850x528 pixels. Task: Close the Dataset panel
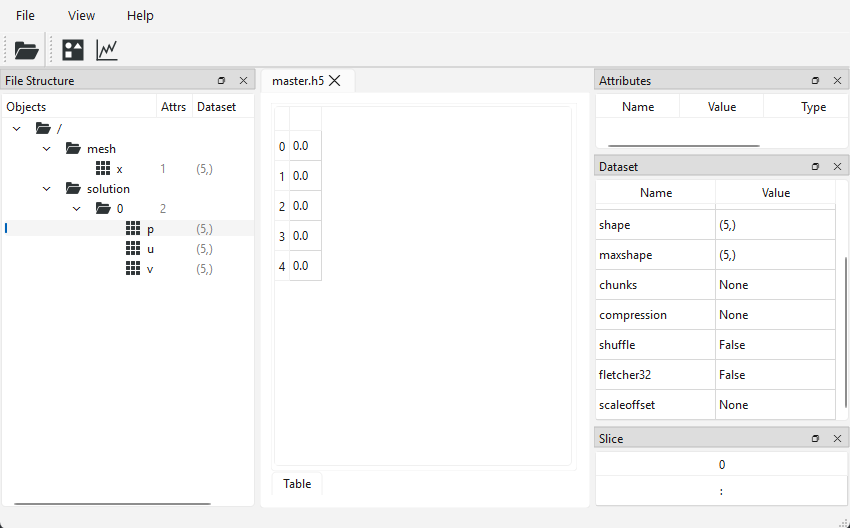coord(838,167)
